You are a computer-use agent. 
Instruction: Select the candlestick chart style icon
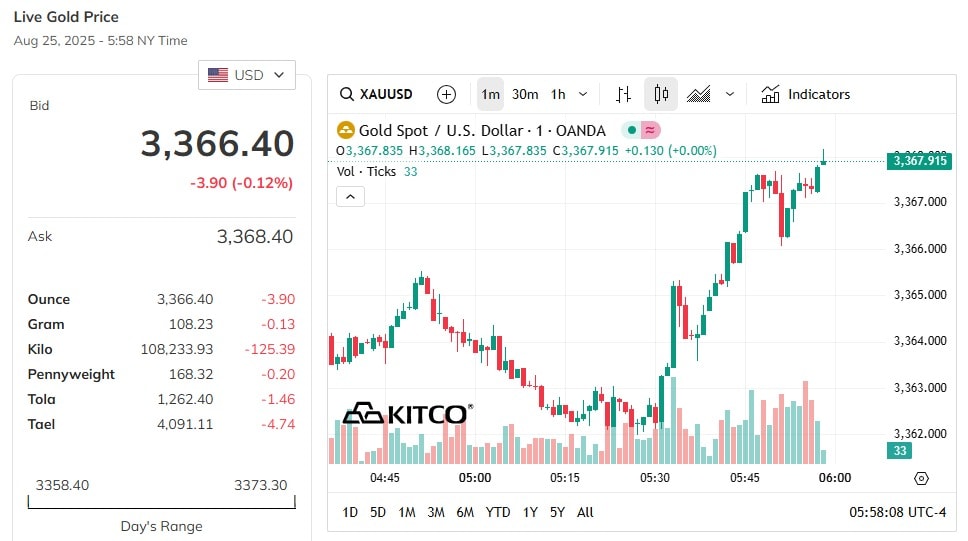661,94
